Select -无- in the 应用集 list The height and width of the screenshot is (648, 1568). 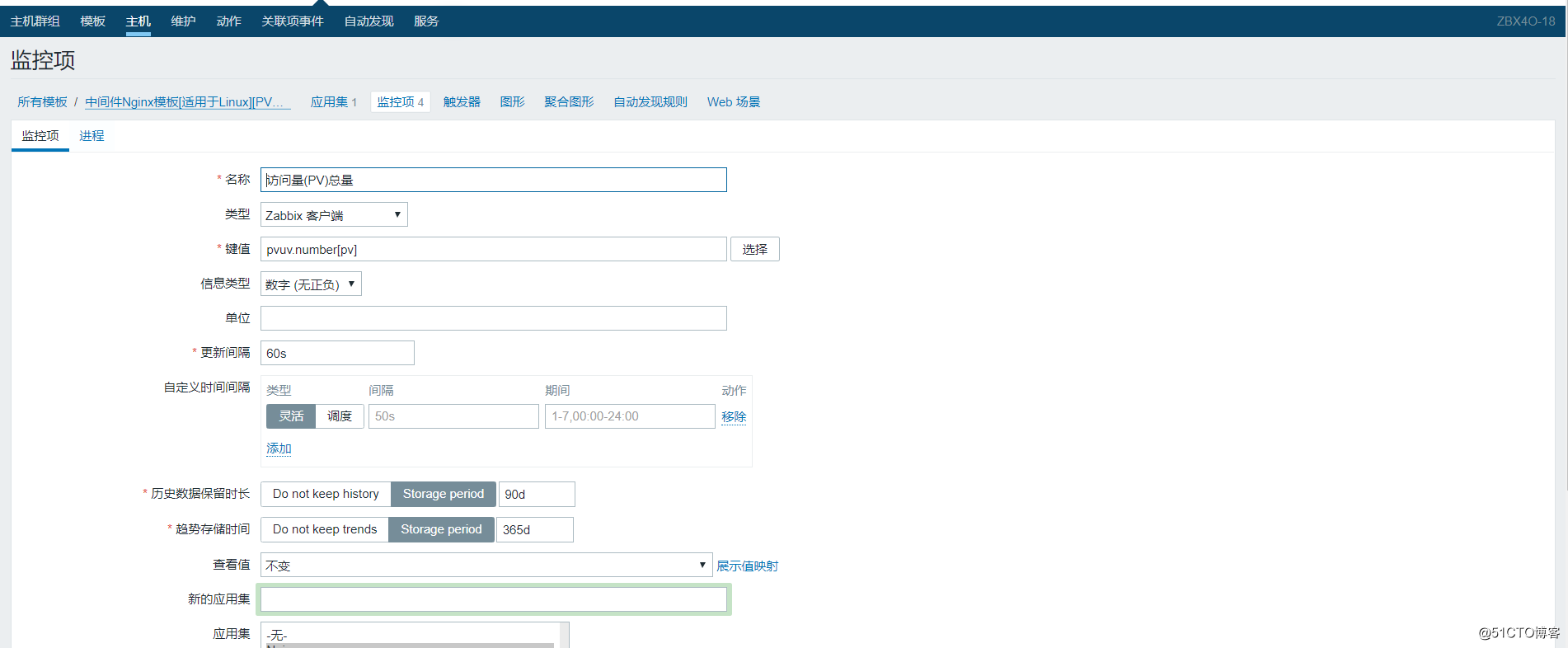click(x=410, y=635)
